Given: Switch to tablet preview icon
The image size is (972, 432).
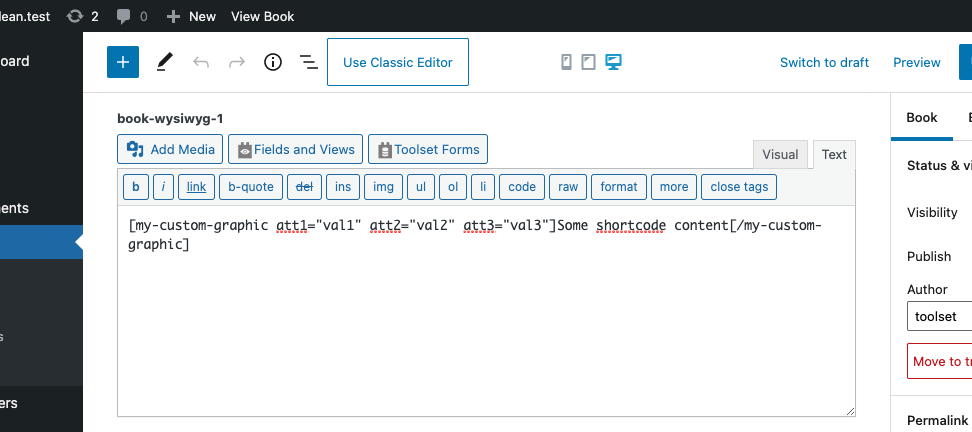Looking at the screenshot, I should pyautogui.click(x=588, y=62).
